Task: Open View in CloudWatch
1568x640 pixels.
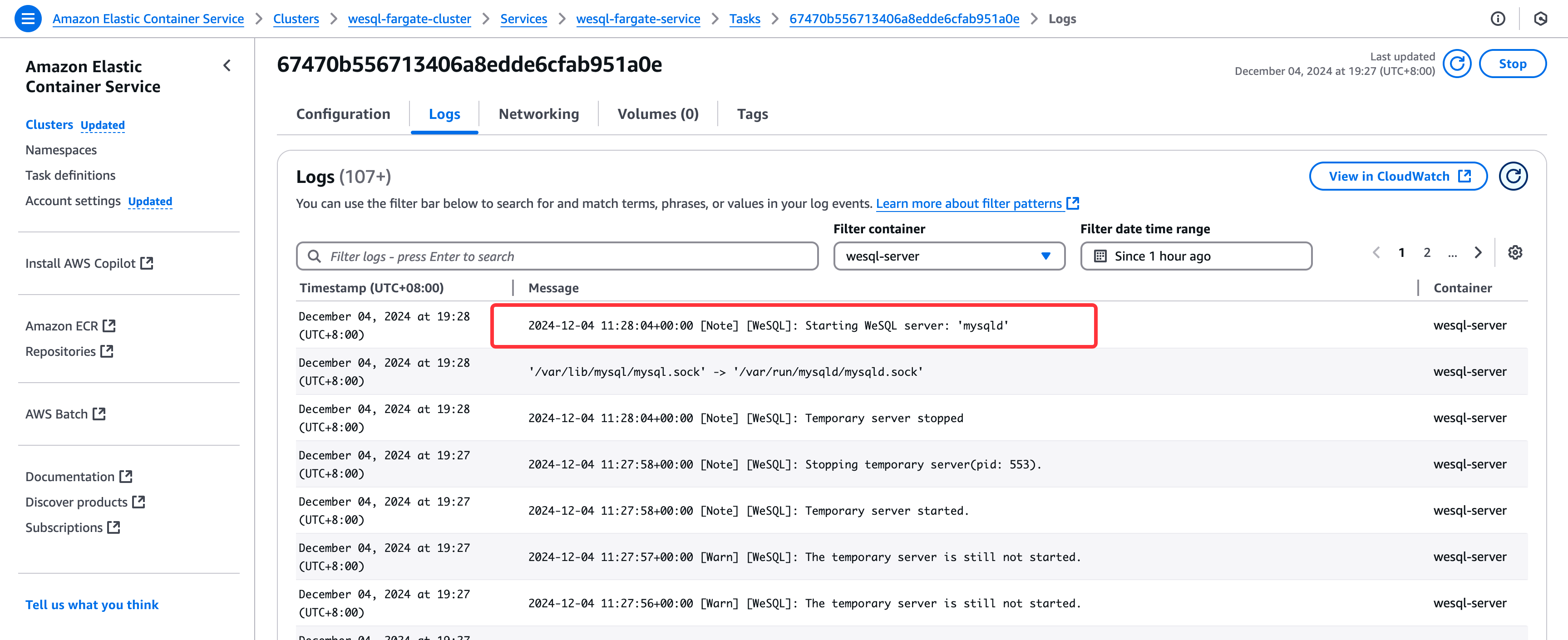Action: (x=1398, y=177)
